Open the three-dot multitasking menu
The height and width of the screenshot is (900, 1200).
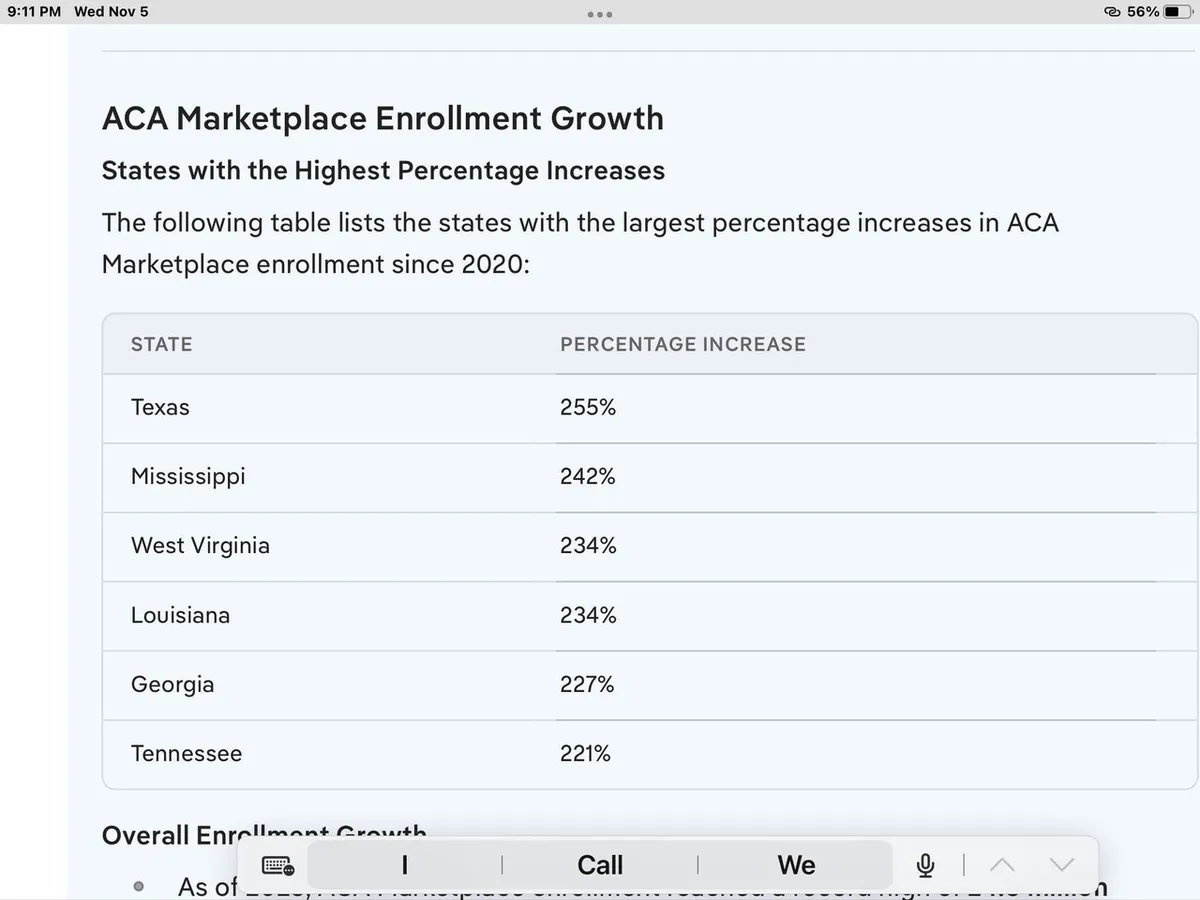click(600, 14)
